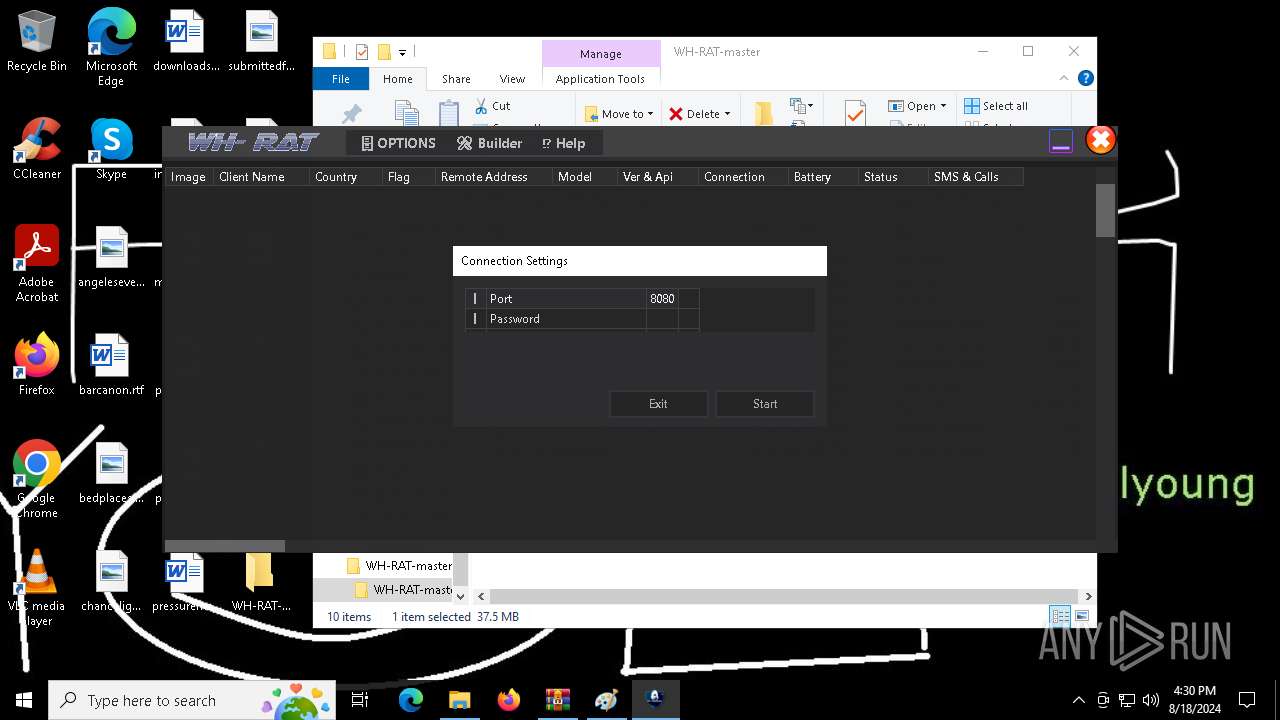
Task: Open Explorer help question mark icon
Action: (x=1086, y=78)
